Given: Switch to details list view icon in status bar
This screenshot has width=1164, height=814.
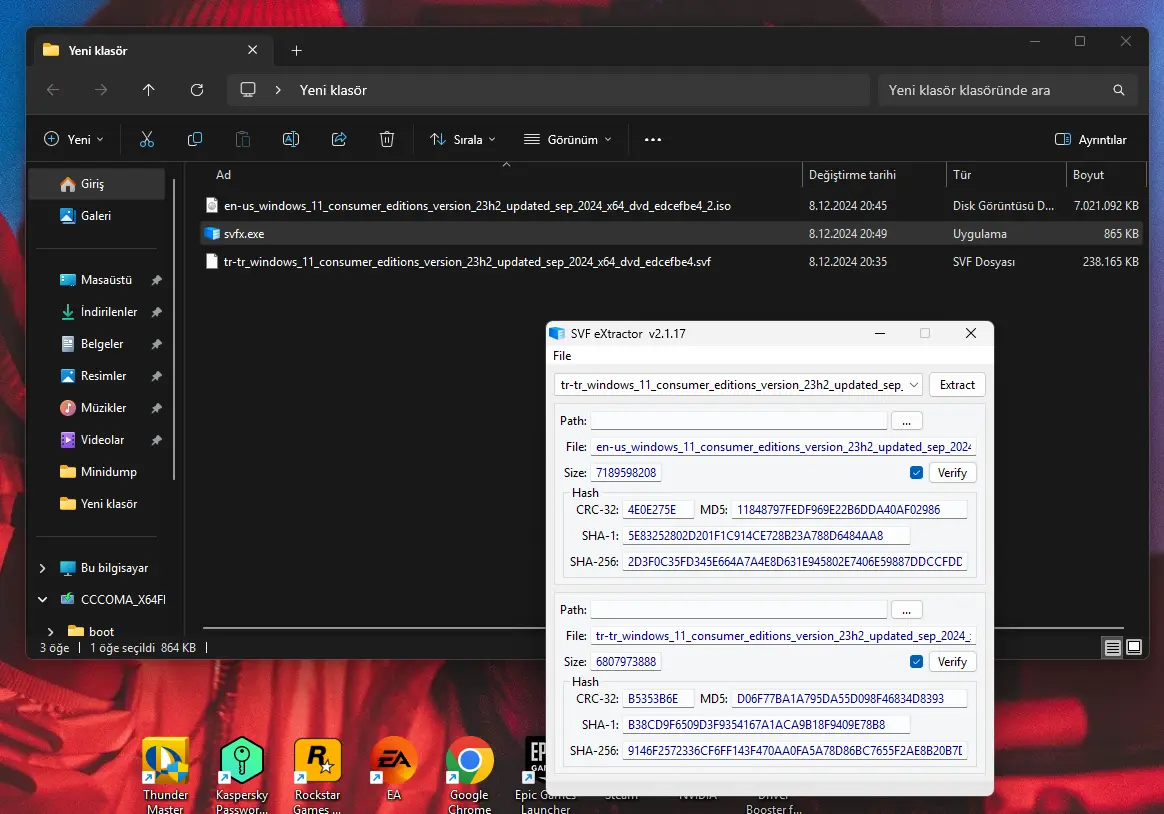Looking at the screenshot, I should [x=1112, y=648].
